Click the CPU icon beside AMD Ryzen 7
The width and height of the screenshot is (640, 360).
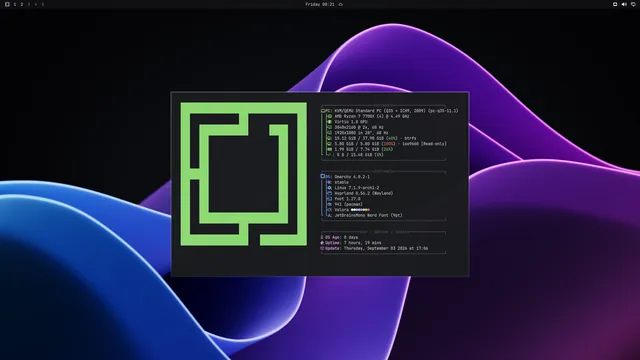click(330, 116)
